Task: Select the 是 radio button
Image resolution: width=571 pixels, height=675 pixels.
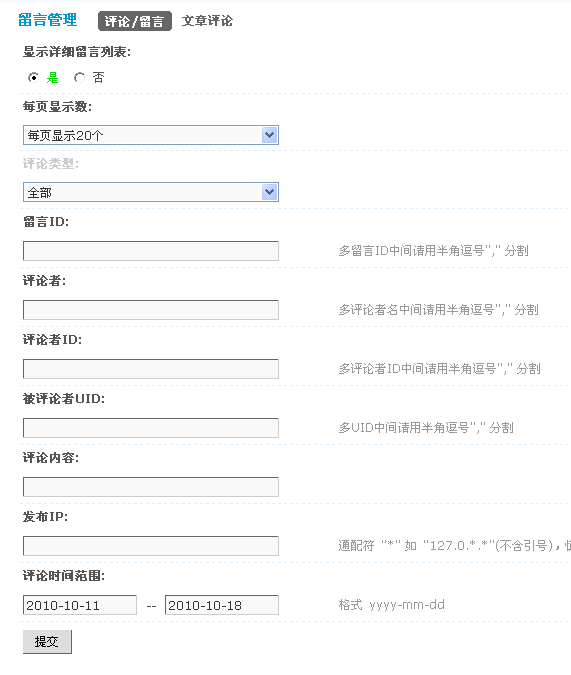Action: (x=33, y=77)
